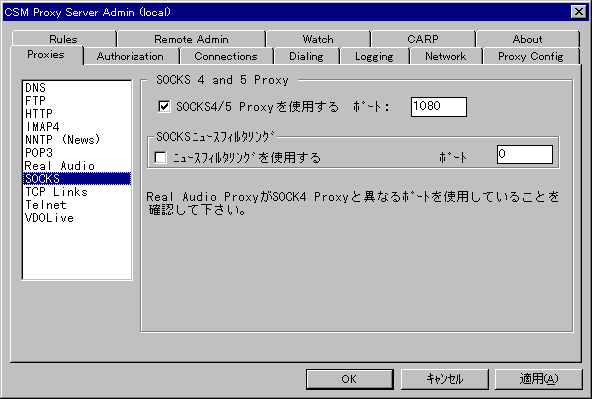592x399 pixels.
Task: Open the Proxy Config tab
Action: pyautogui.click(x=530, y=56)
